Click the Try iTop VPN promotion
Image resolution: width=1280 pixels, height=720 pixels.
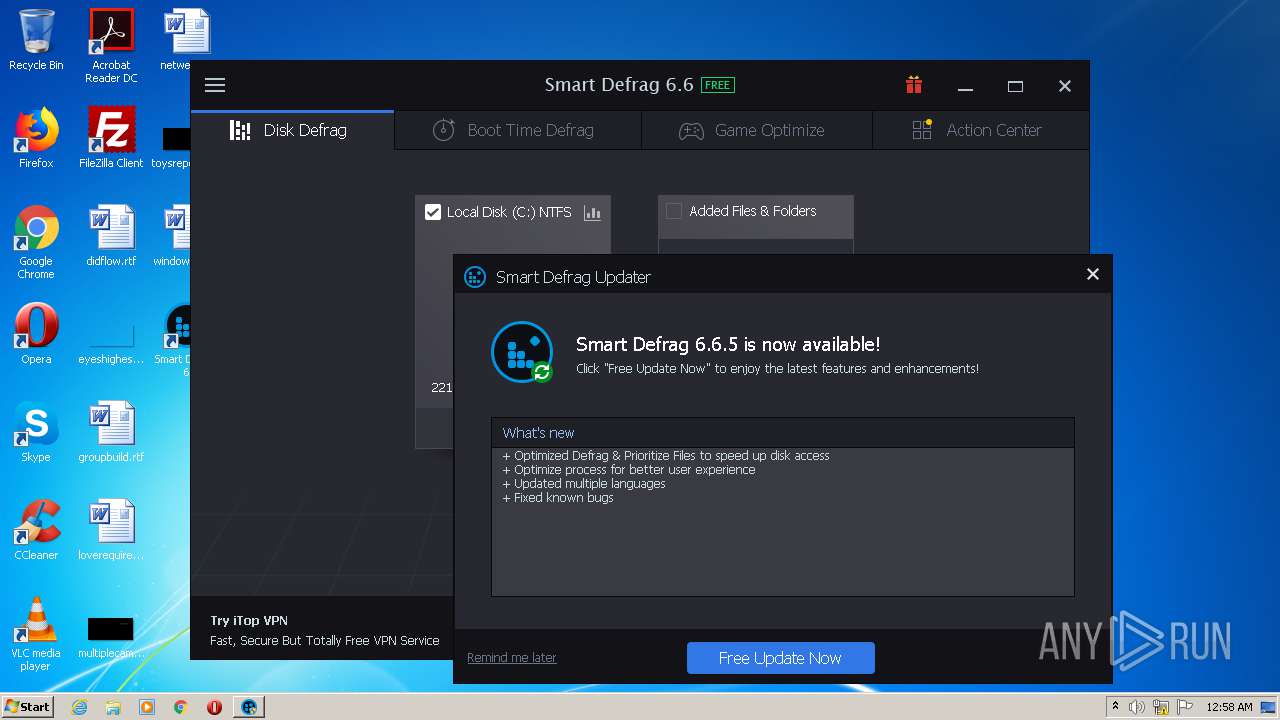[x=324, y=630]
